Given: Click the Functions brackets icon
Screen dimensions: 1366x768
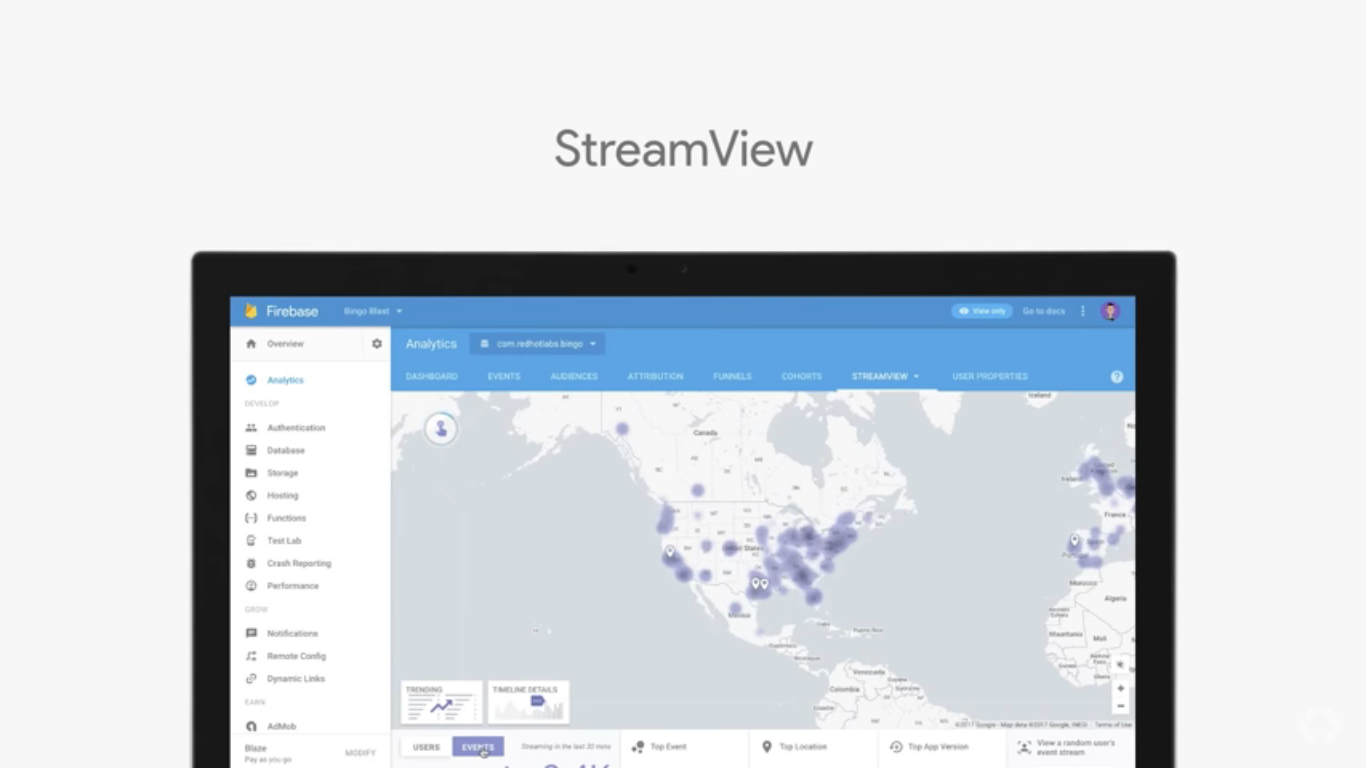Looking at the screenshot, I should coord(251,518).
